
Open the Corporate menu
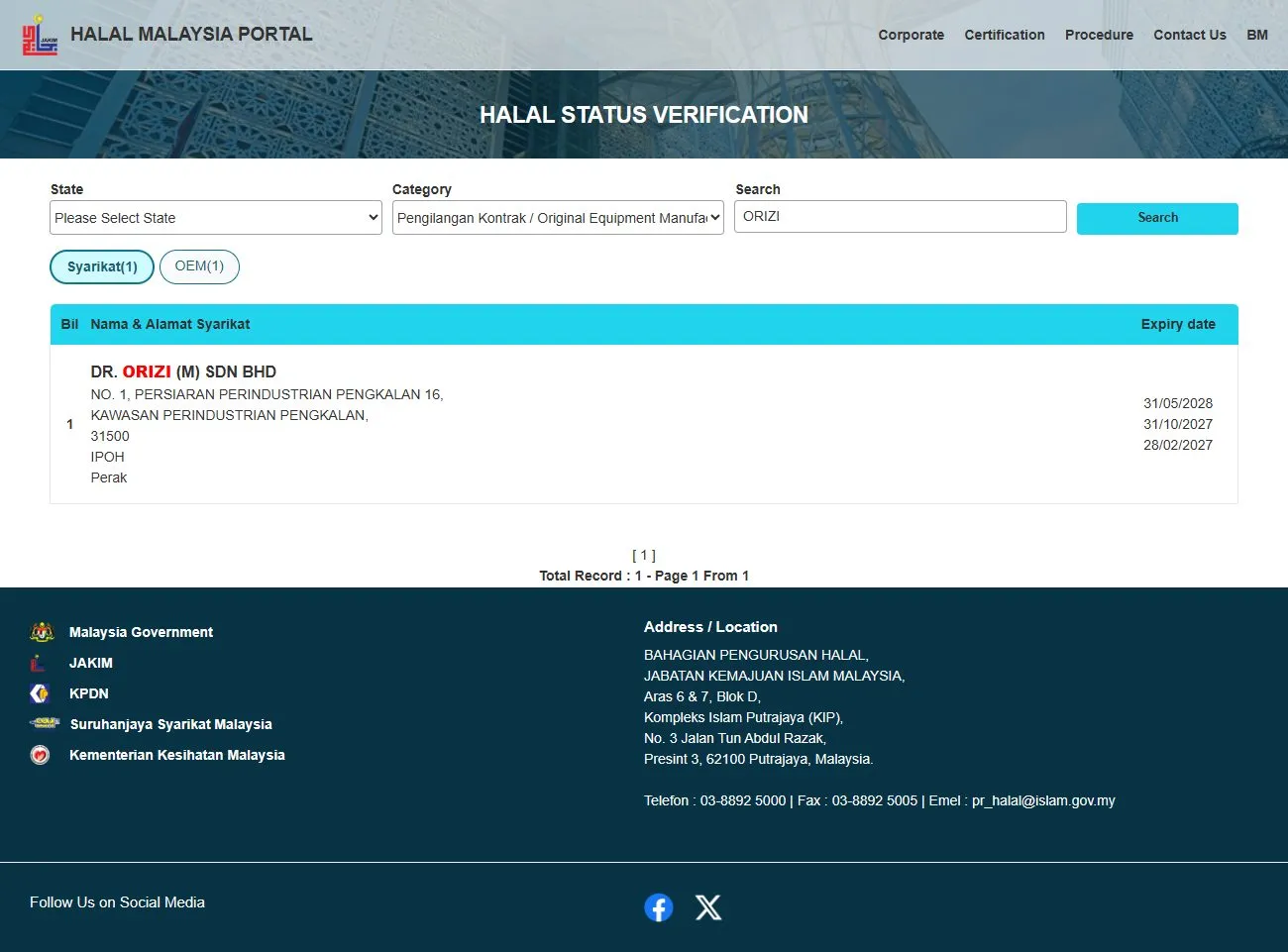tap(912, 35)
